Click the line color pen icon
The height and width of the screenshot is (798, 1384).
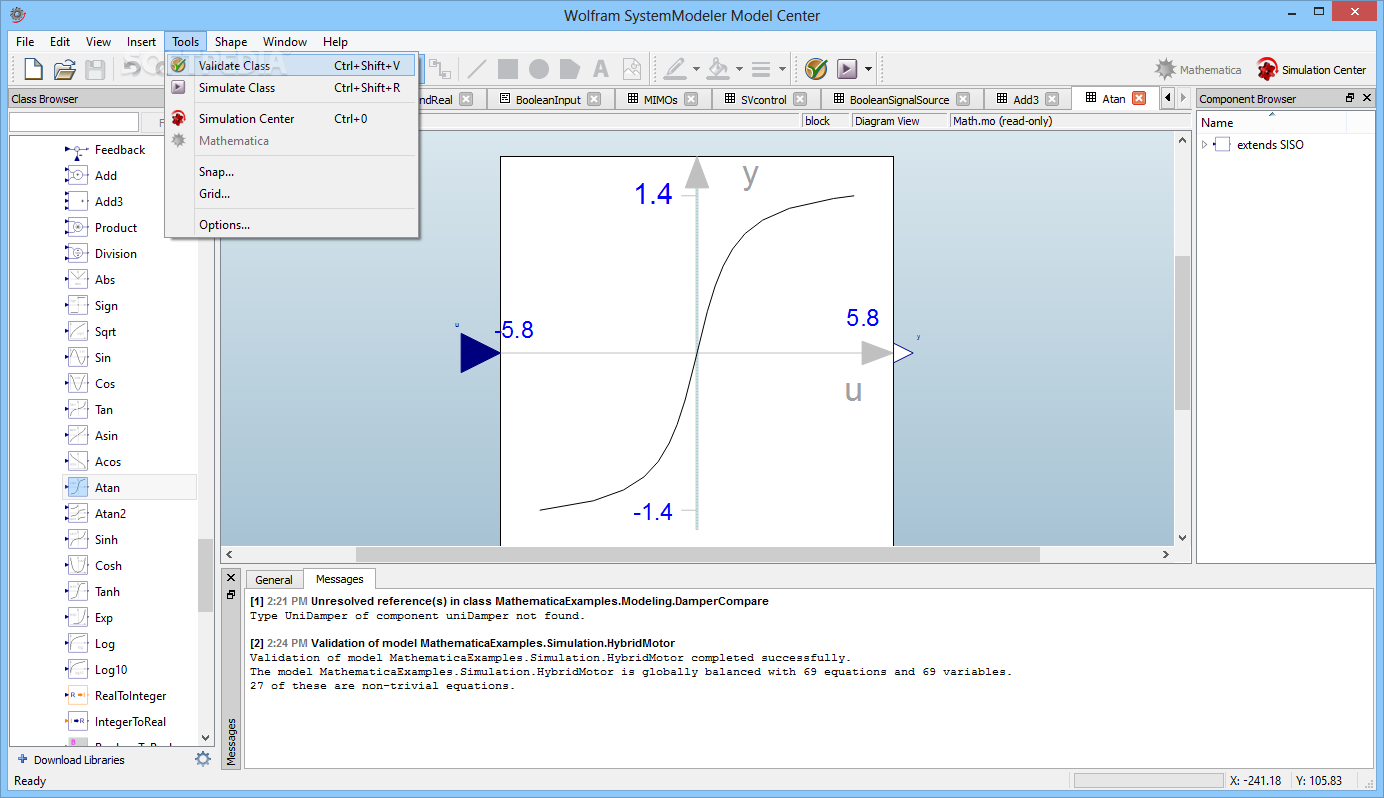tap(675, 69)
